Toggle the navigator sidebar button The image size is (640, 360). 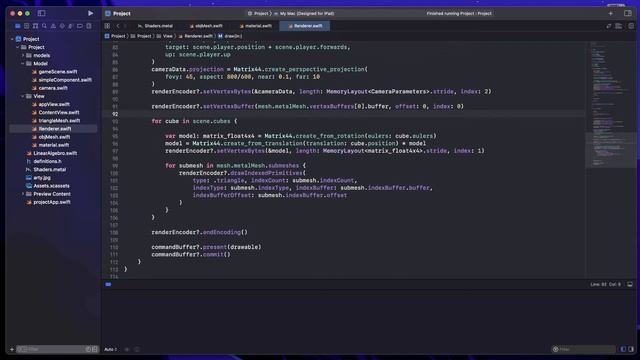pyautogui.click(x=41, y=13)
